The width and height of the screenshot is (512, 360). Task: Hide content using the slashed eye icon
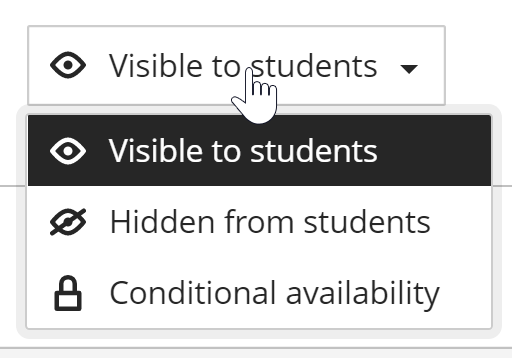coord(68,222)
